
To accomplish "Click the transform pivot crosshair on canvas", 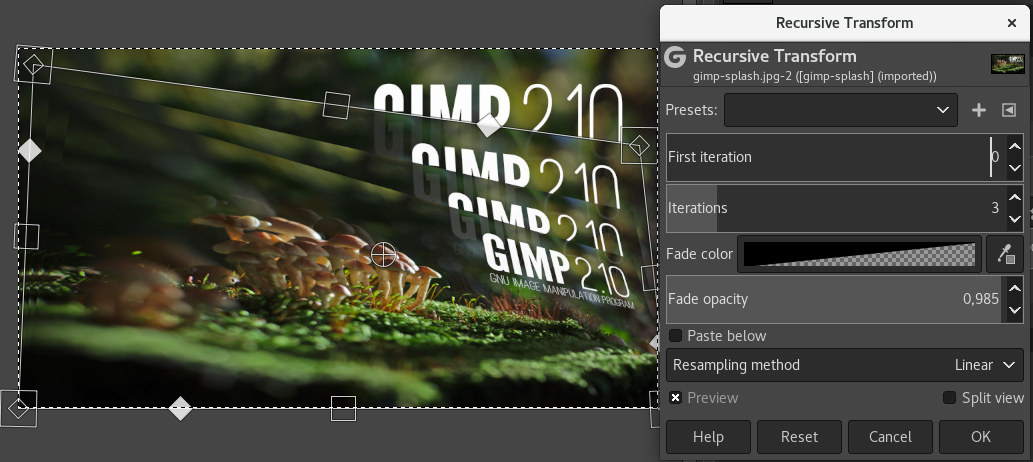I will pyautogui.click(x=383, y=254).
